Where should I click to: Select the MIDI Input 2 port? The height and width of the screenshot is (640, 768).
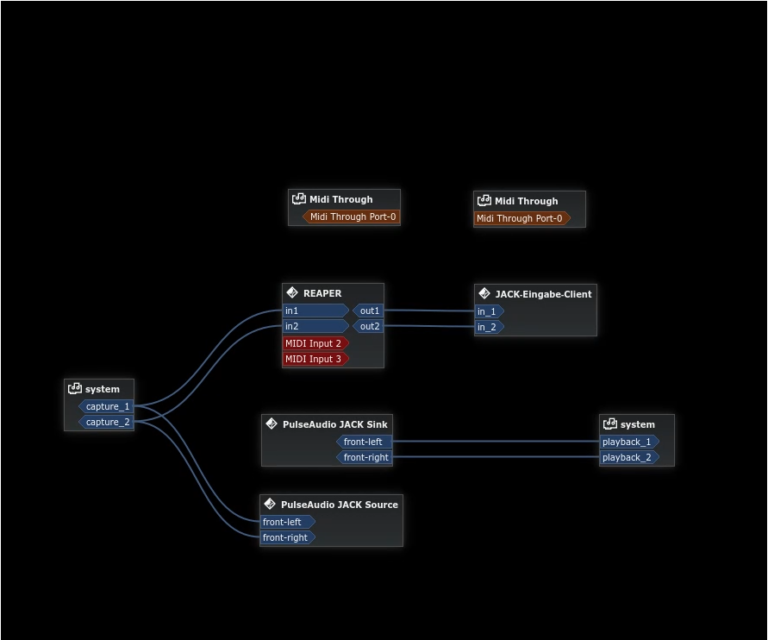[316, 343]
